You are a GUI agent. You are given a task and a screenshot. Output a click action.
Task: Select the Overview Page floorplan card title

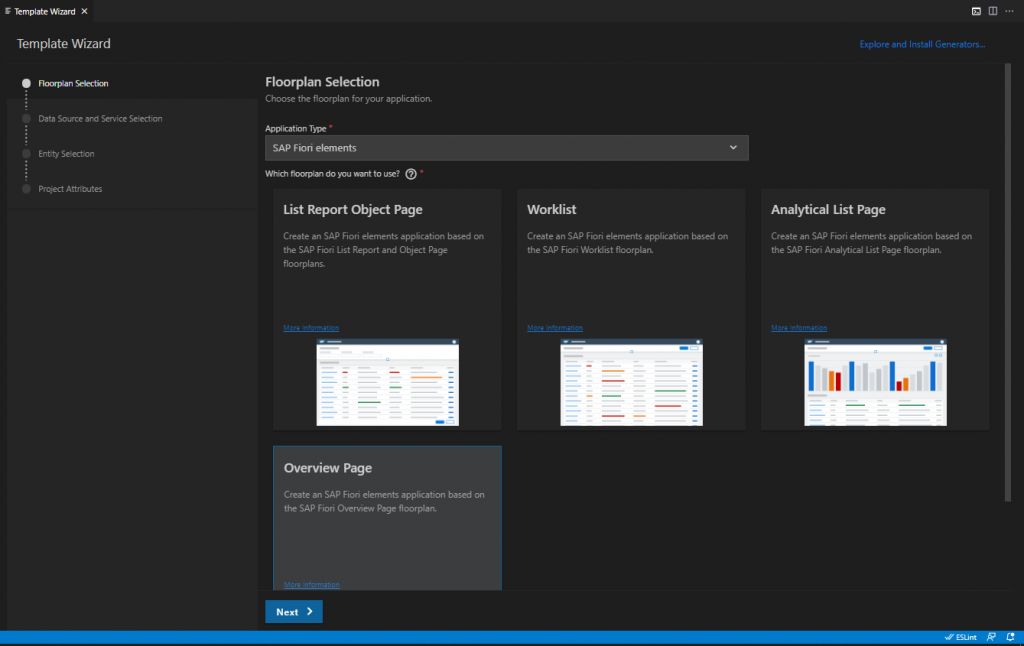(328, 468)
